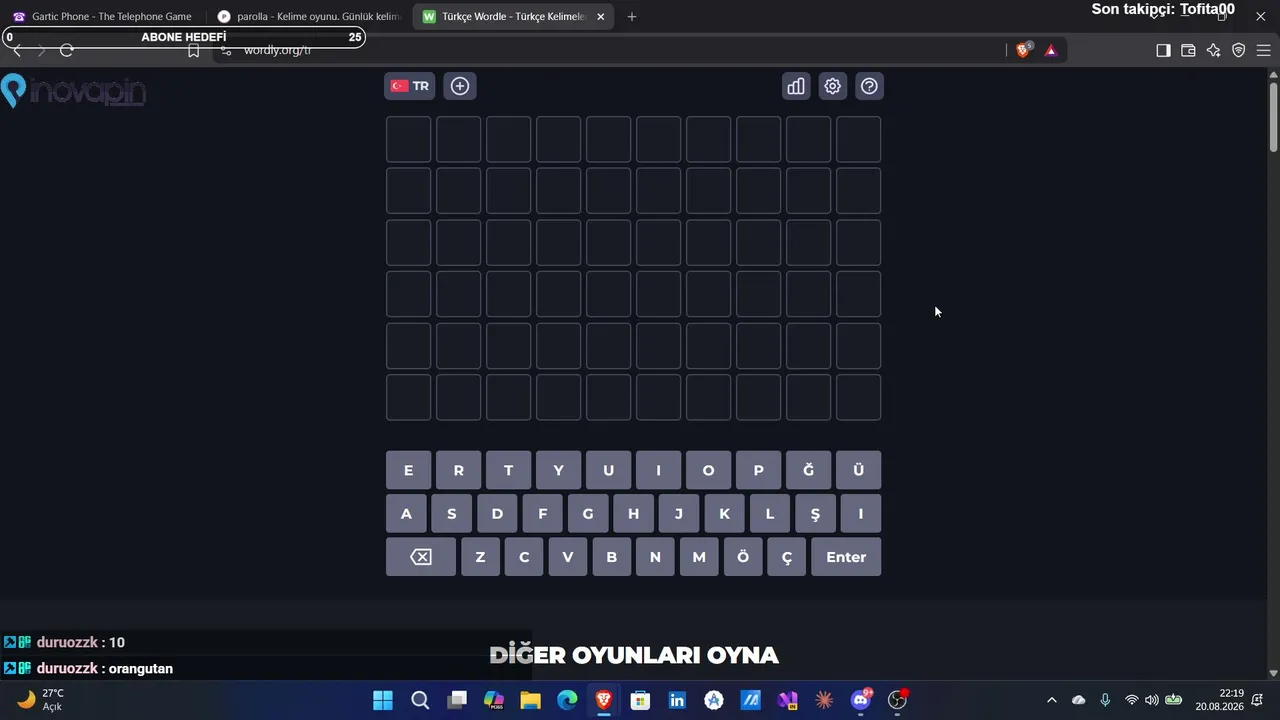
Task: Open the volume tray control
Action: (x=1152, y=700)
